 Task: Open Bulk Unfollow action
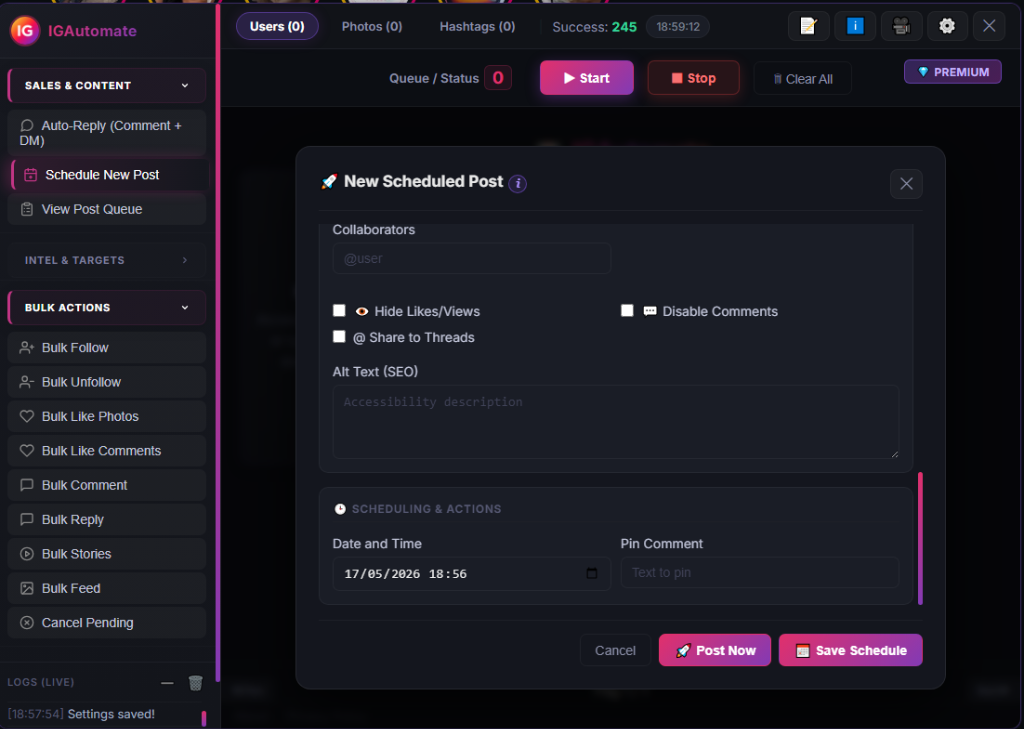tap(107, 382)
